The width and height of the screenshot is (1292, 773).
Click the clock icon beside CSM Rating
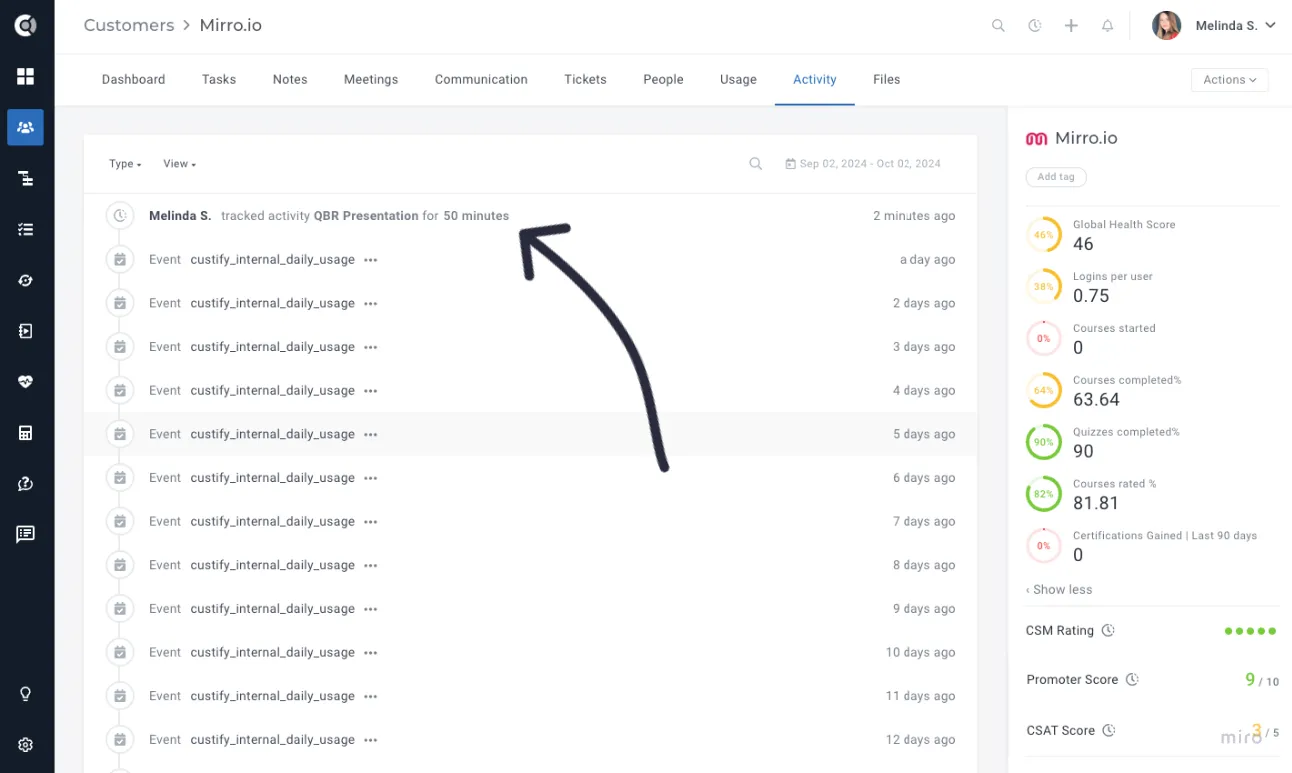click(x=1107, y=631)
